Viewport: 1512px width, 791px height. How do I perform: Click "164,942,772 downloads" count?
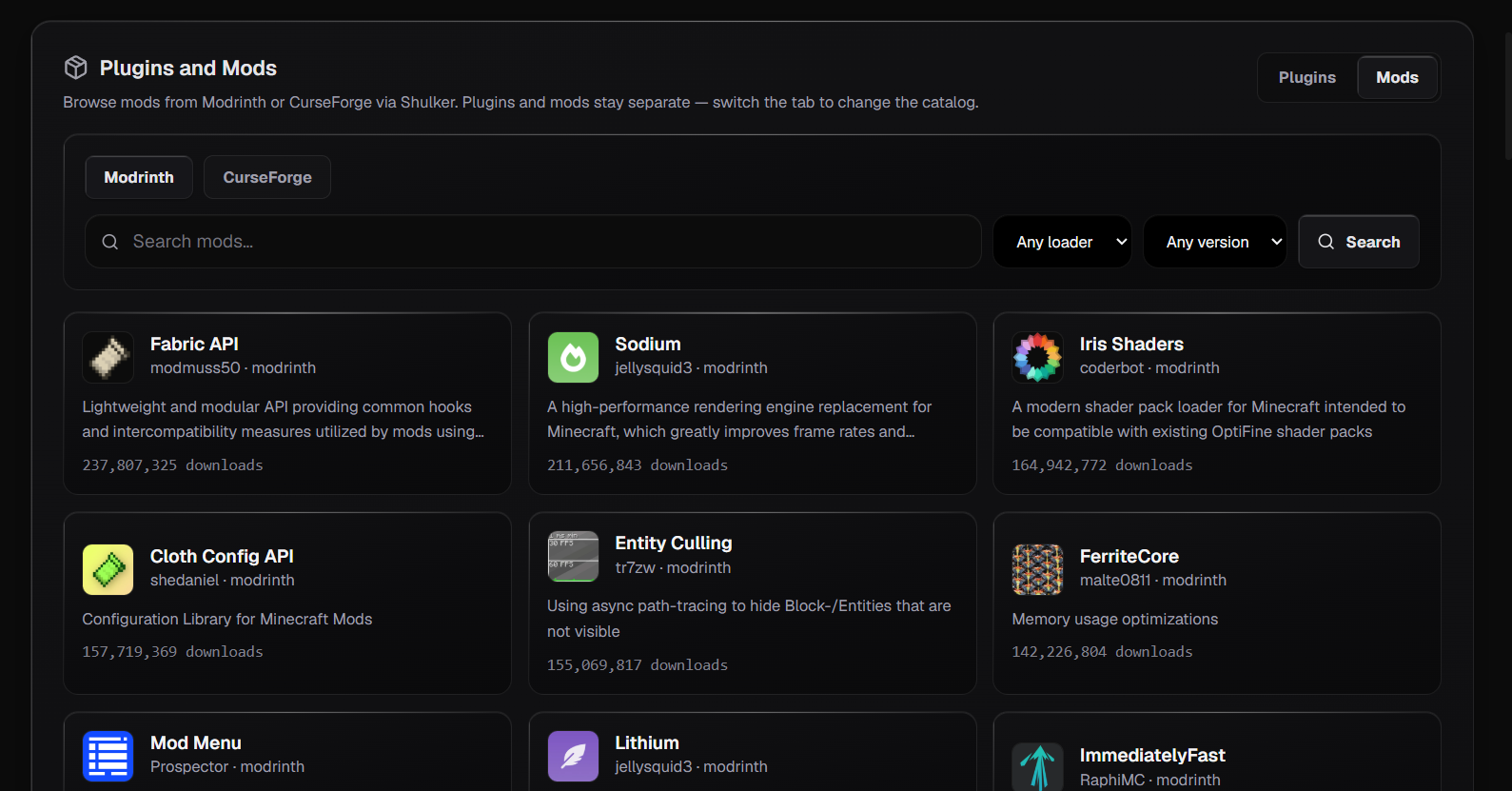(1102, 465)
